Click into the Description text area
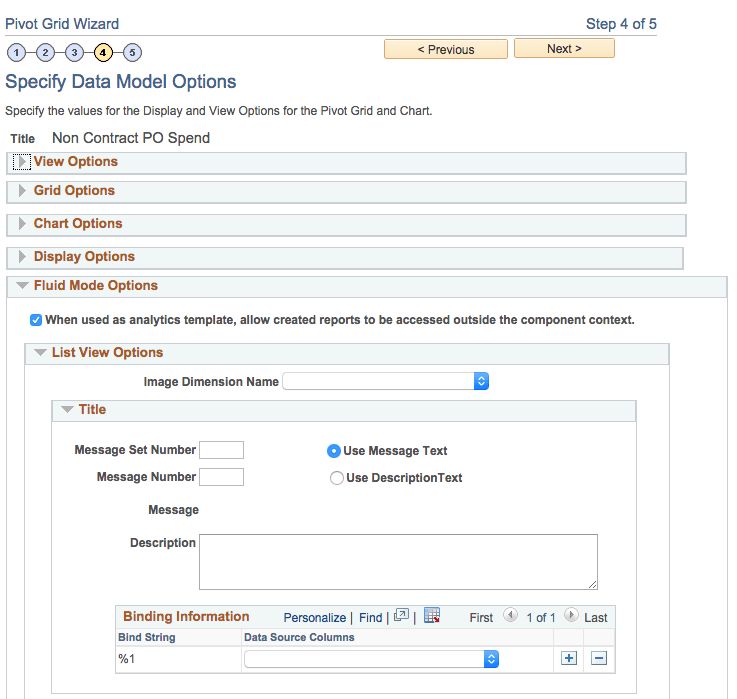Screen dimensions: 737x699 [x=398, y=562]
